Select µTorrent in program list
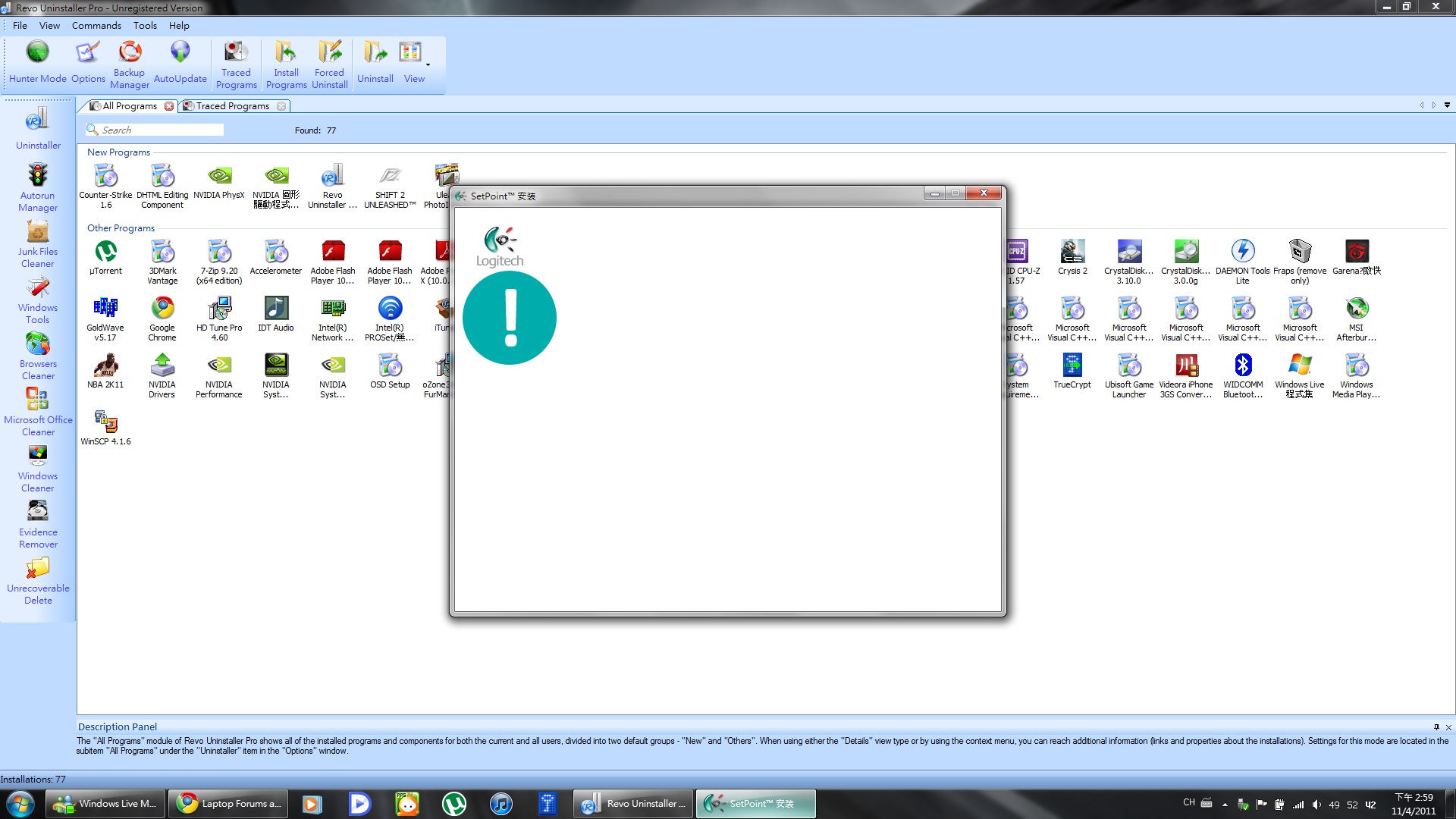 coord(105,257)
